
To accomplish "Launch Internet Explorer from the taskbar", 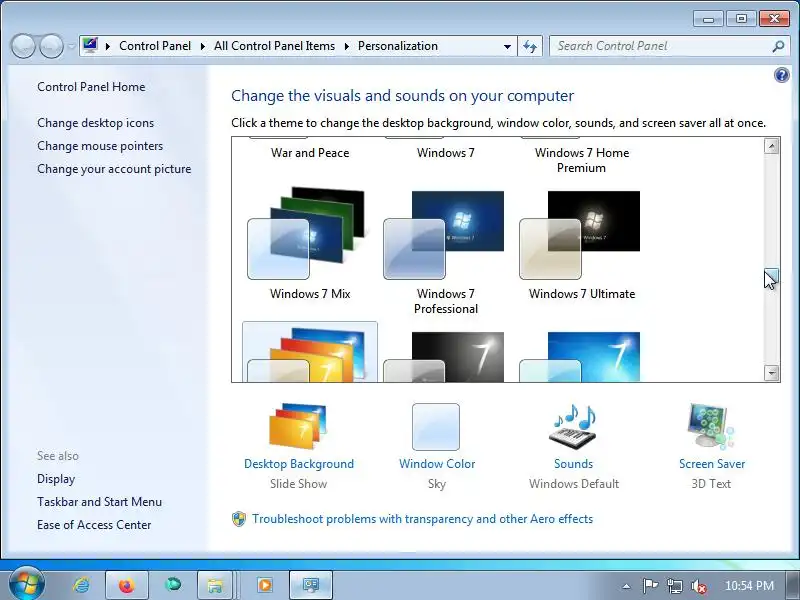I will (81, 585).
